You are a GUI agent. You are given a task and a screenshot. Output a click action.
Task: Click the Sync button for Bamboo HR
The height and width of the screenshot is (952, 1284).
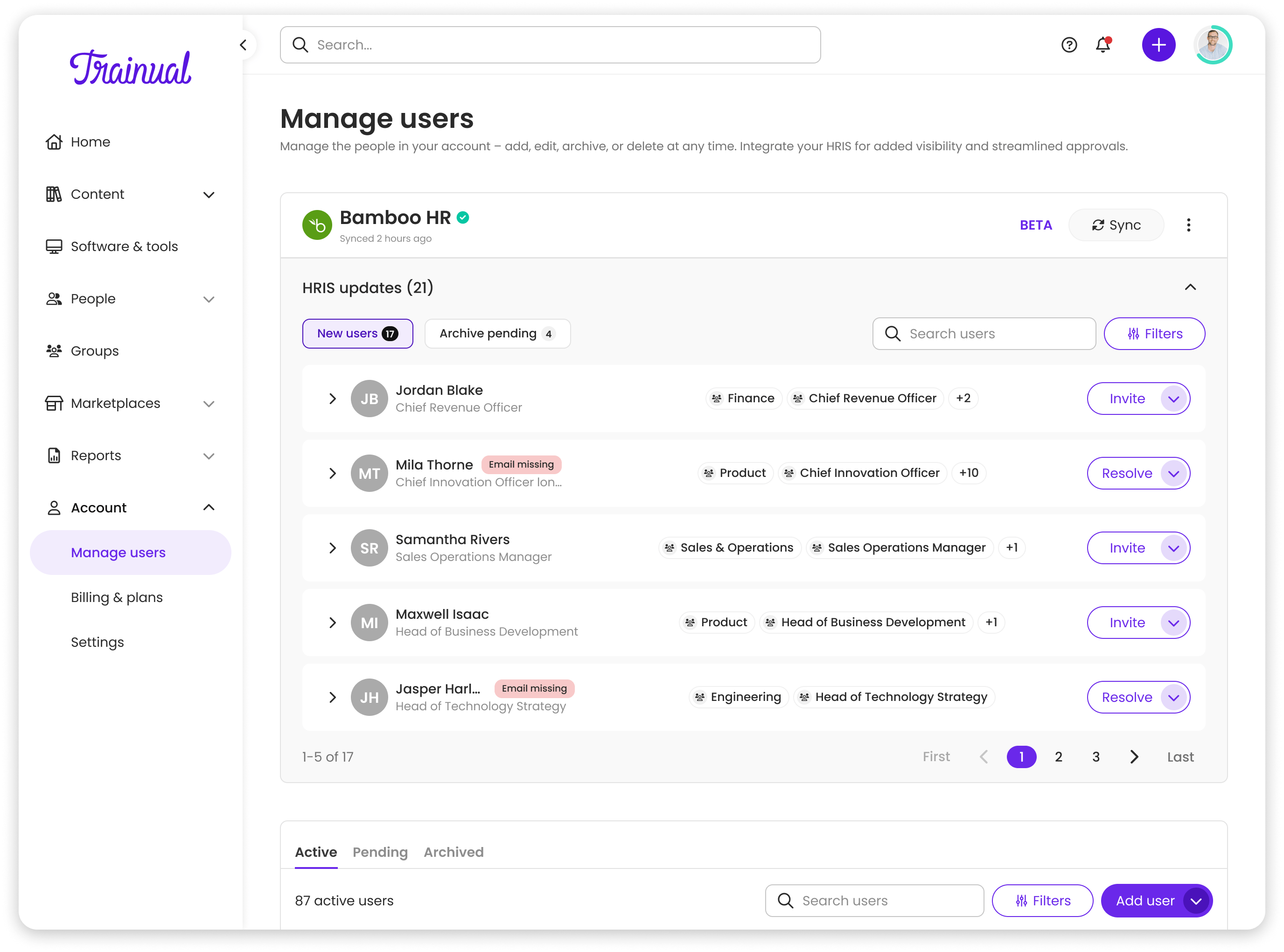[1117, 225]
